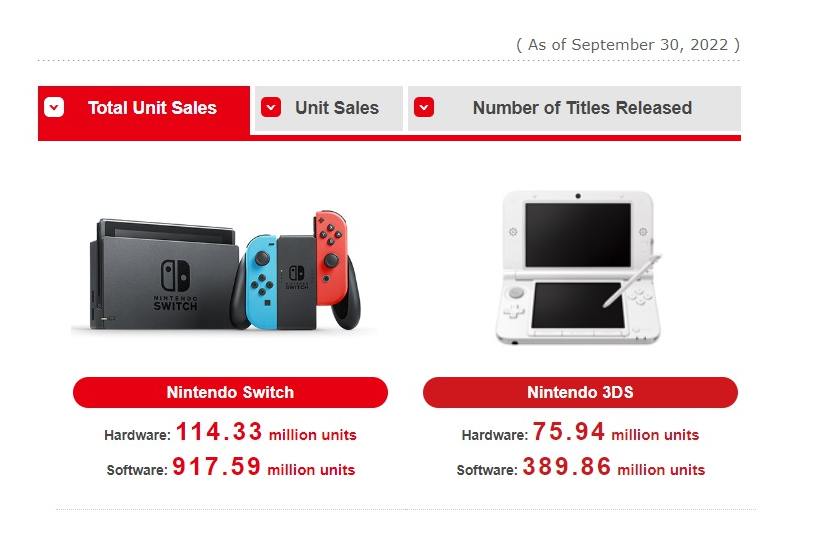Click the chevron icon on Total Unit Sales
Screen dimensions: 825x555
click(55, 107)
